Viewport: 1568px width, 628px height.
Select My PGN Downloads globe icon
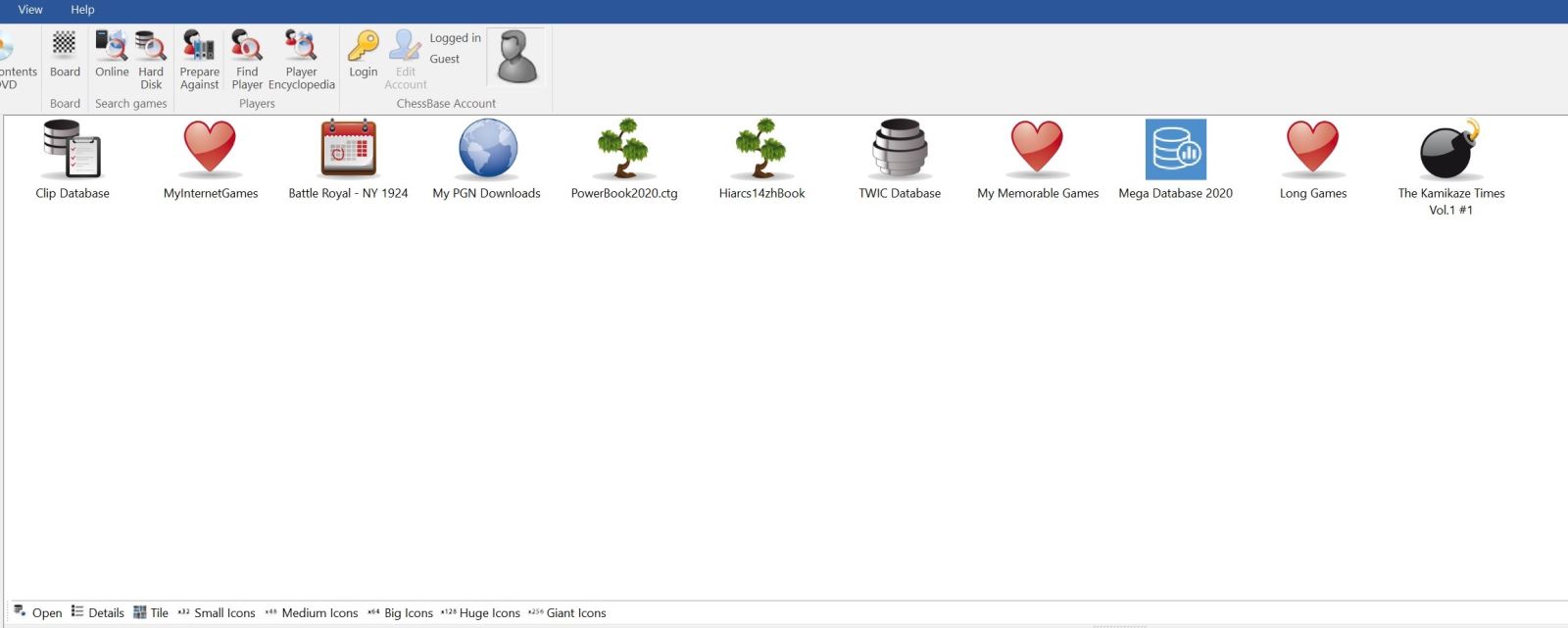tap(487, 150)
